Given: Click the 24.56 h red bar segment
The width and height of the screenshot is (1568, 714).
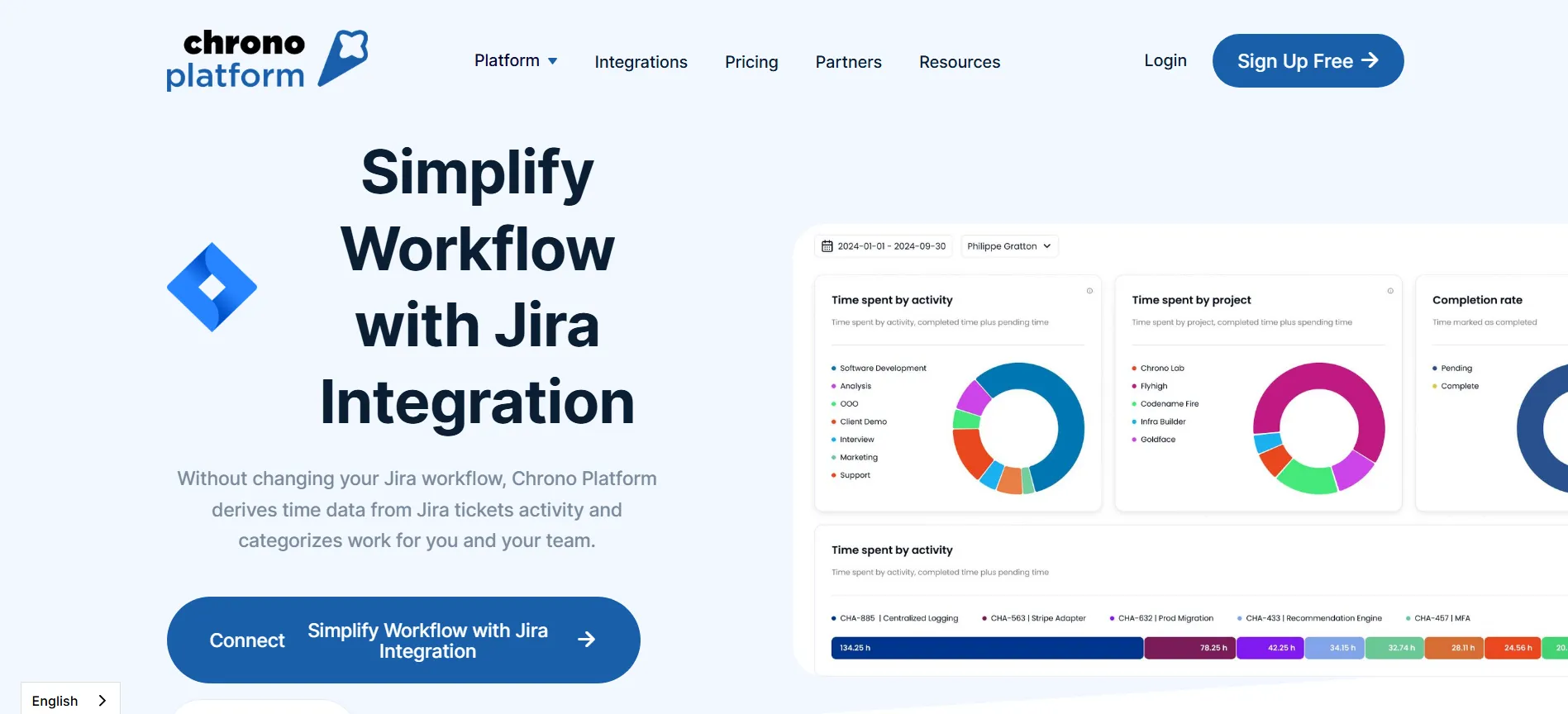Looking at the screenshot, I should pos(1513,648).
